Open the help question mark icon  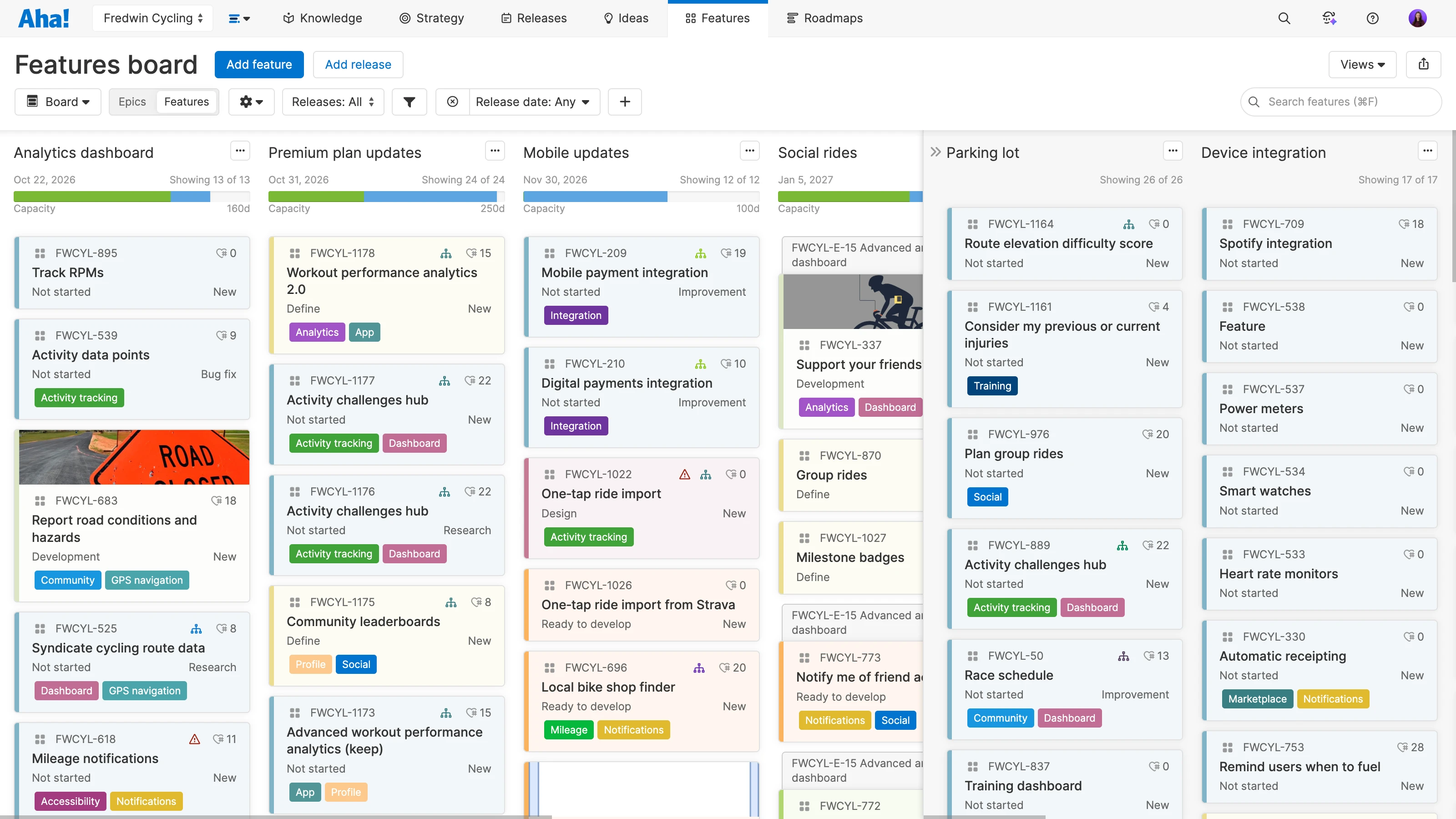[1372, 18]
